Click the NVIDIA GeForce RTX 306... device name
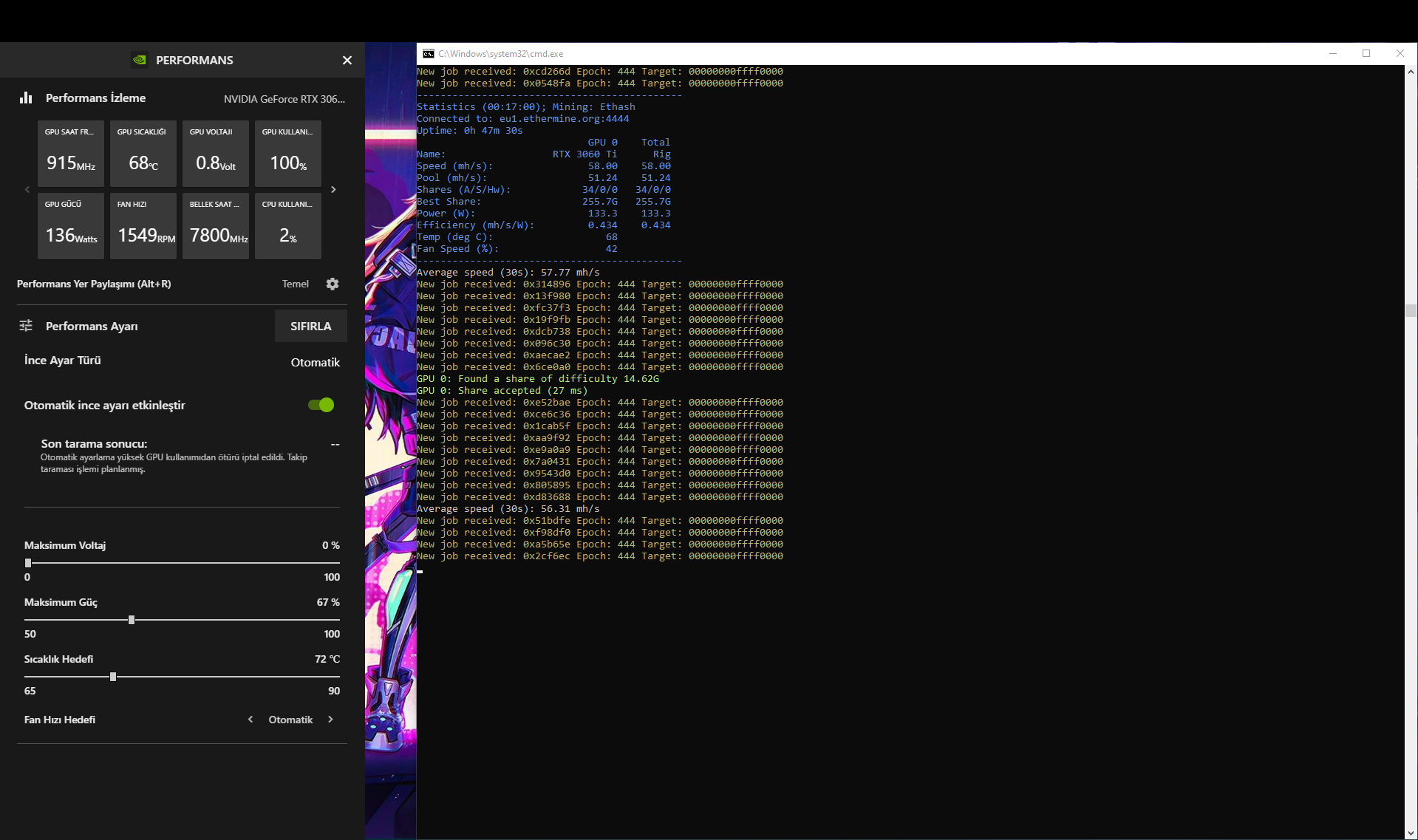This screenshot has height=840, width=1418. click(x=284, y=99)
